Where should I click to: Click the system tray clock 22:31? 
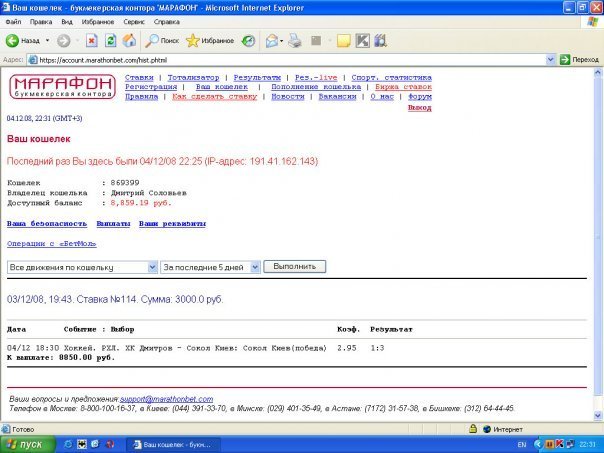[x=587, y=445]
